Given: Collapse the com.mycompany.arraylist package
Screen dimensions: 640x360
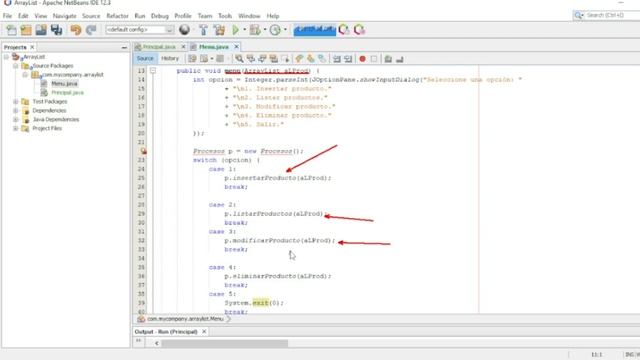Looking at the screenshot, I should pyautogui.click(x=25, y=75).
